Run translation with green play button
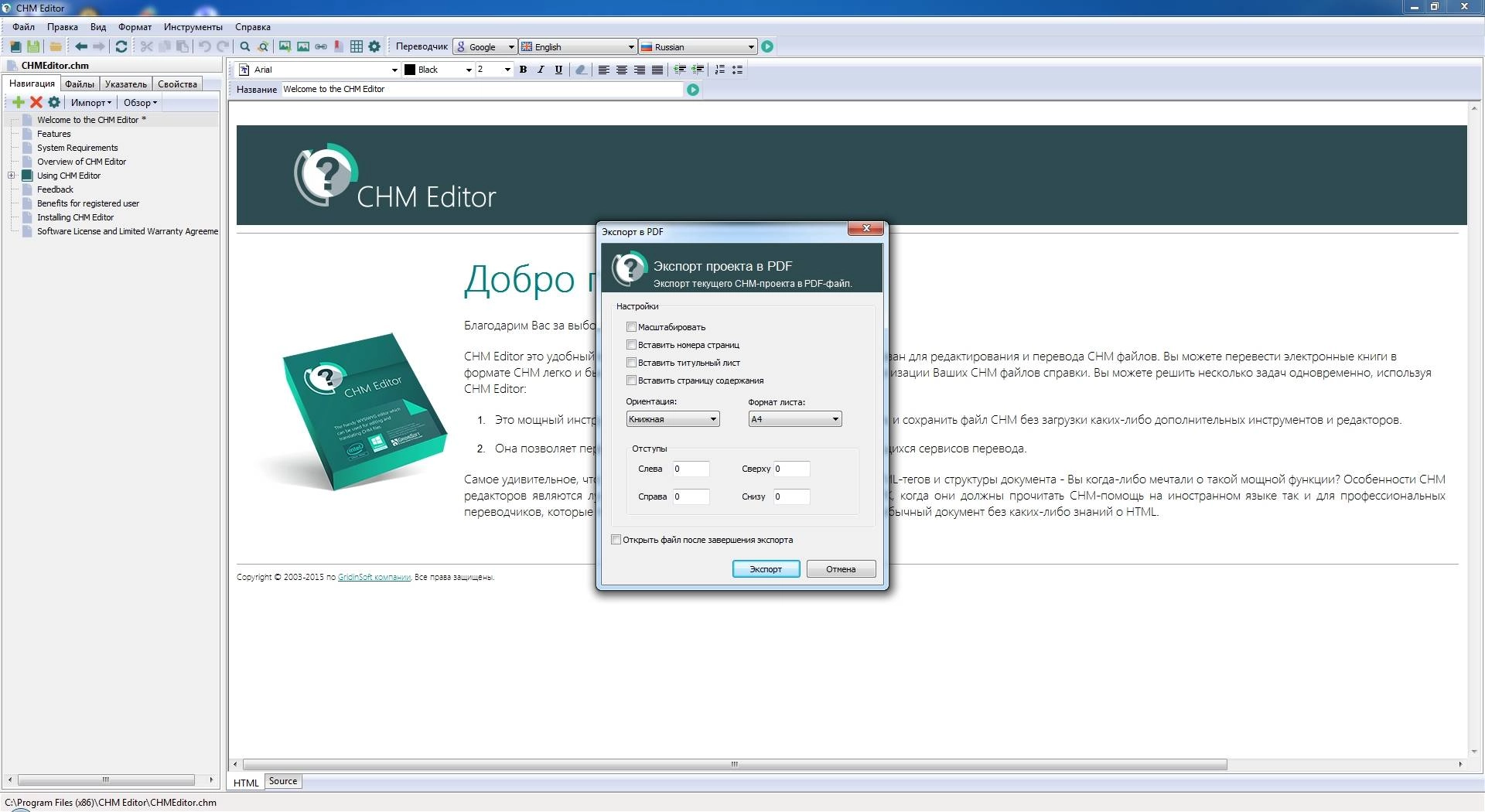Viewport: 1485px width, 812px height. click(767, 46)
